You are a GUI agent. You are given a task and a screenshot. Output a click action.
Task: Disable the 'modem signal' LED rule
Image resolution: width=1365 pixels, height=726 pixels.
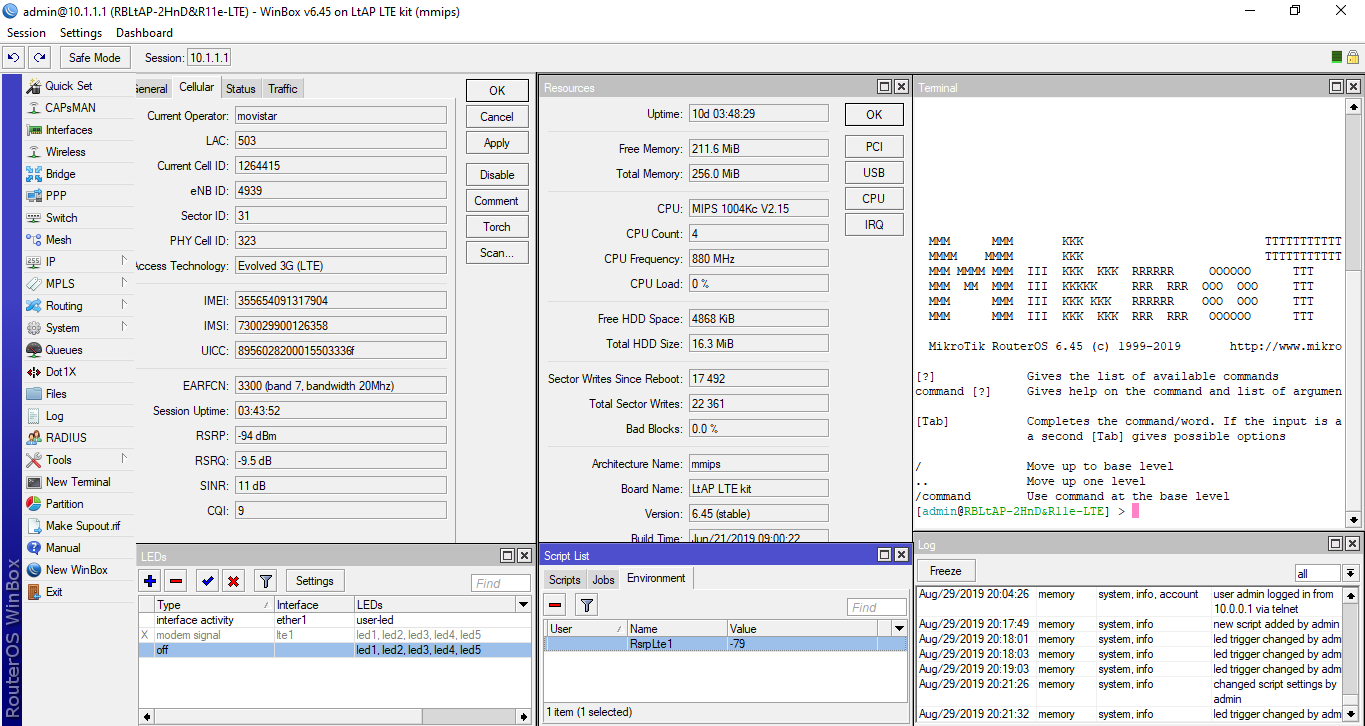(232, 580)
